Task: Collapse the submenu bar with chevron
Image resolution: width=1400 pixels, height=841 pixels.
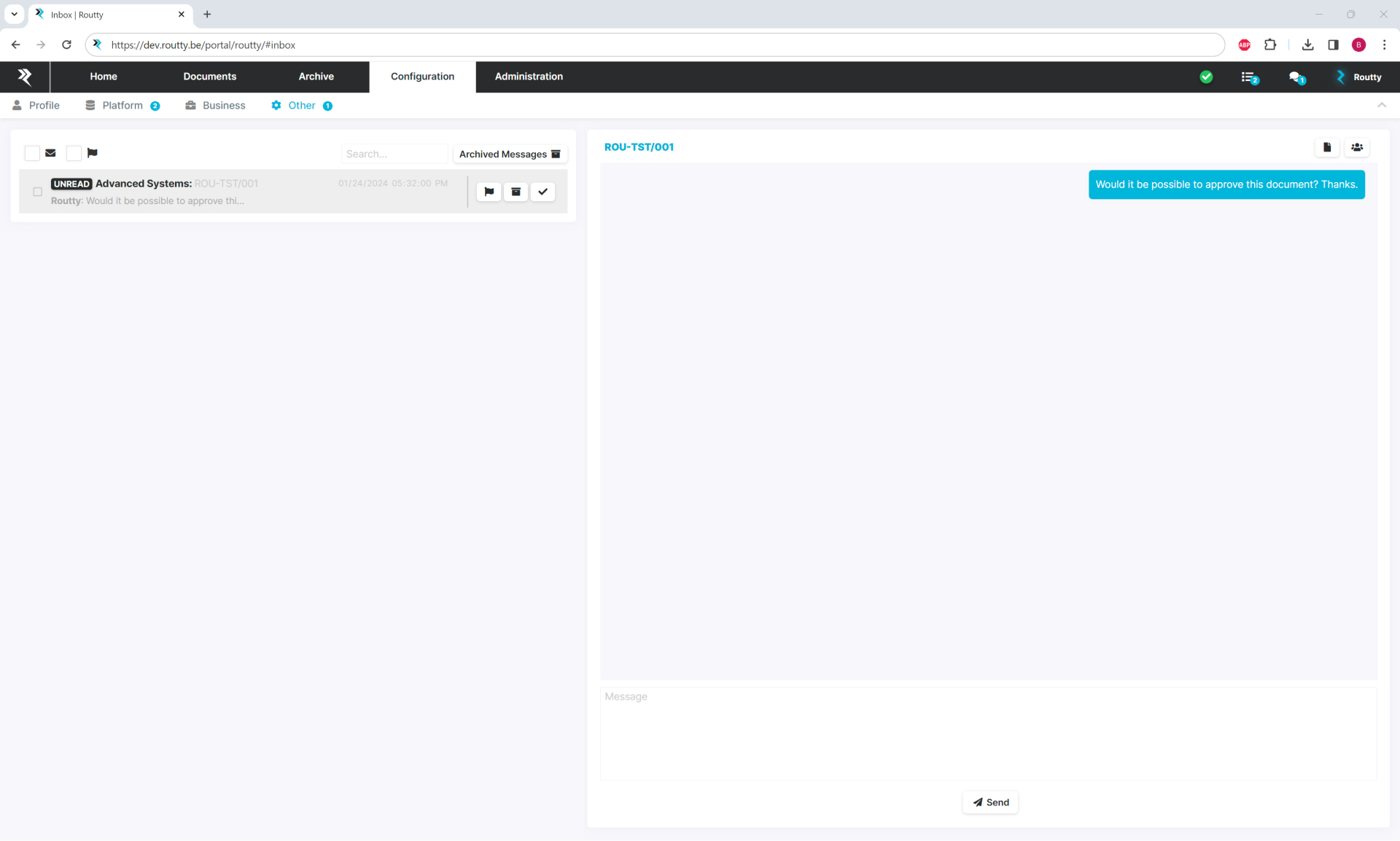Action: (x=1381, y=106)
